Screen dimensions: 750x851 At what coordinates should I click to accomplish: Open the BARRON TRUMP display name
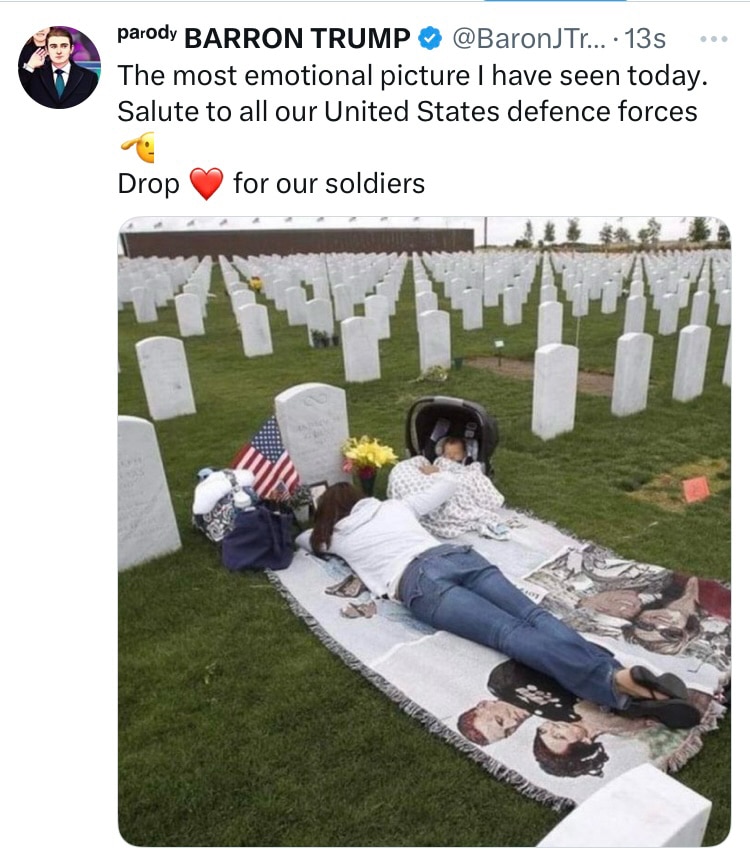pyautogui.click(x=297, y=39)
